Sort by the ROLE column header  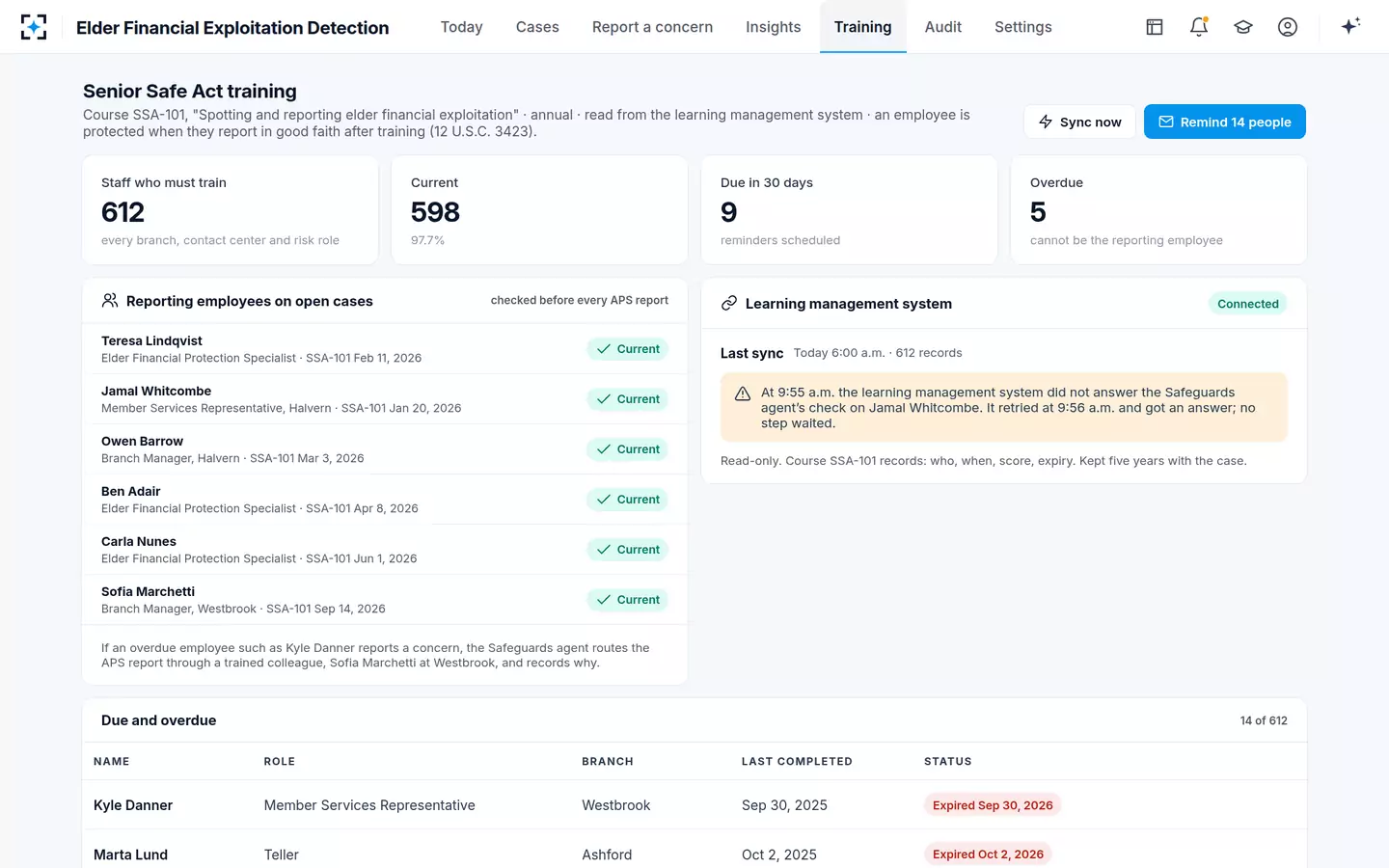coord(280,762)
